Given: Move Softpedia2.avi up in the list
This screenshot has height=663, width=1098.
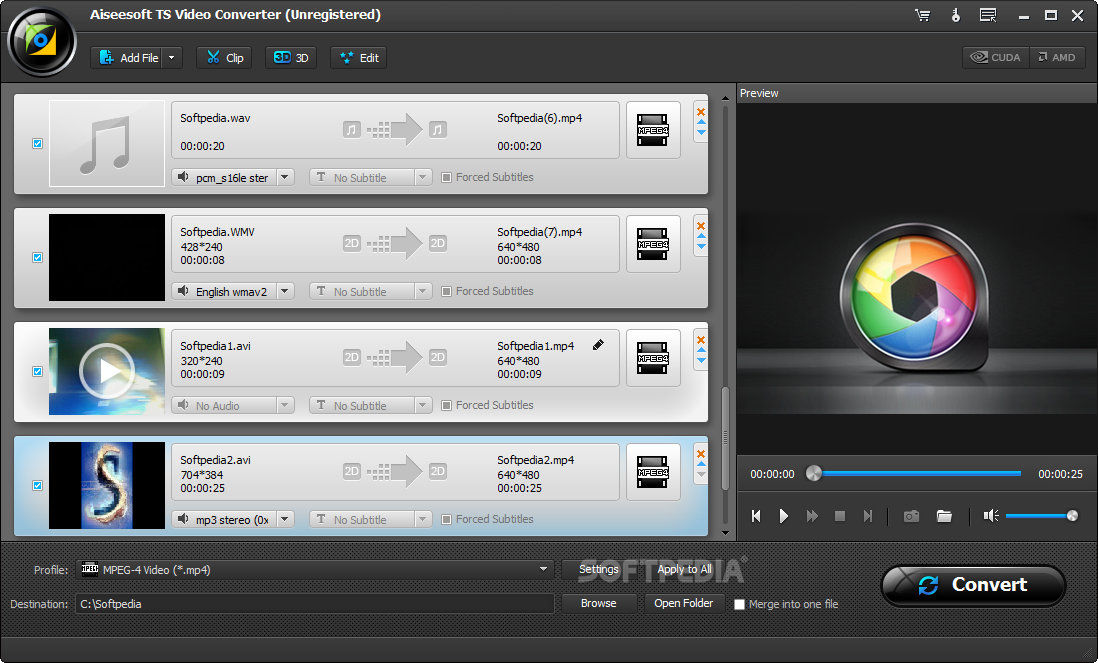Looking at the screenshot, I should (x=701, y=464).
